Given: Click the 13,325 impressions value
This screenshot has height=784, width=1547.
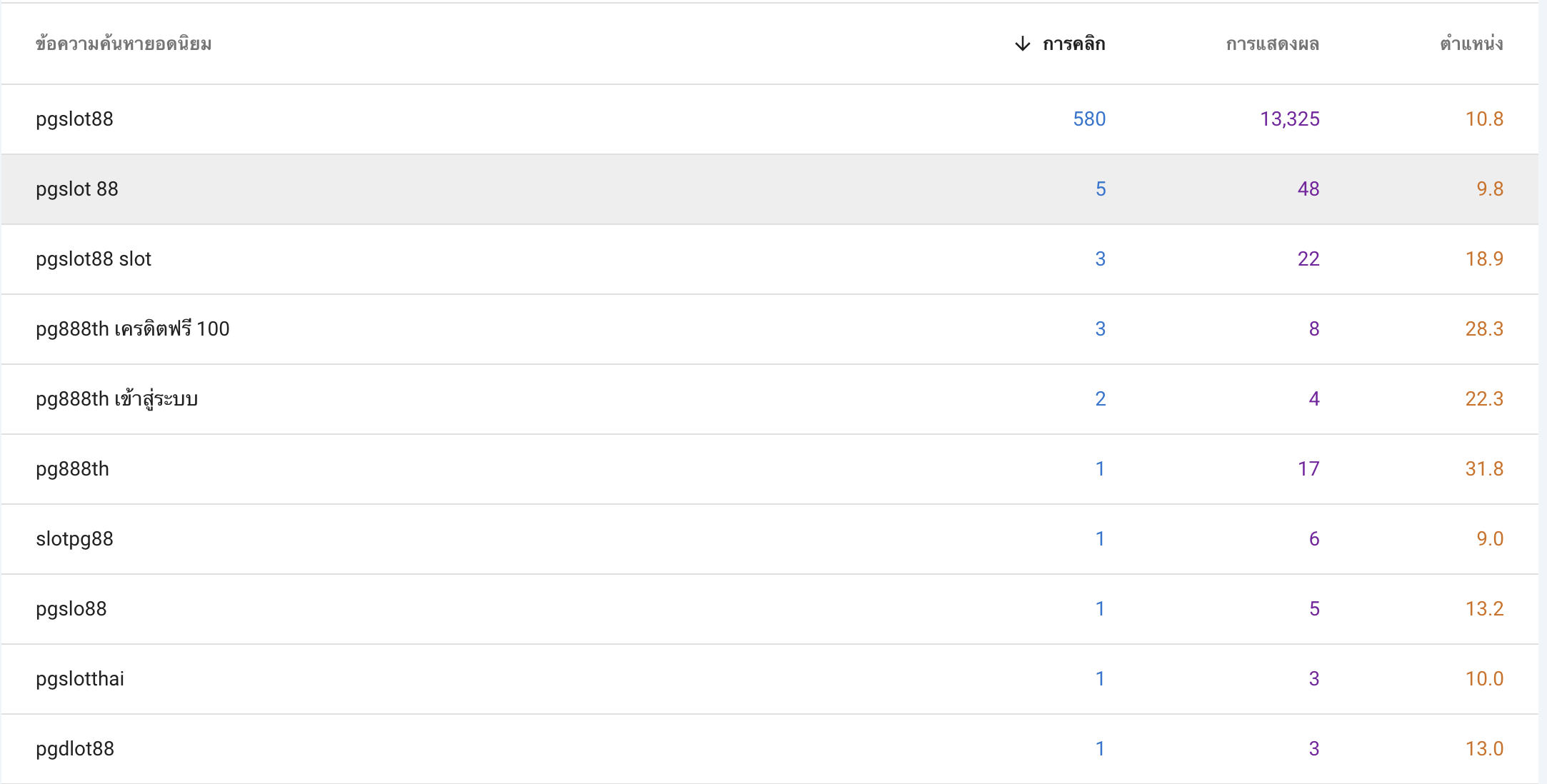Looking at the screenshot, I should point(1290,119).
